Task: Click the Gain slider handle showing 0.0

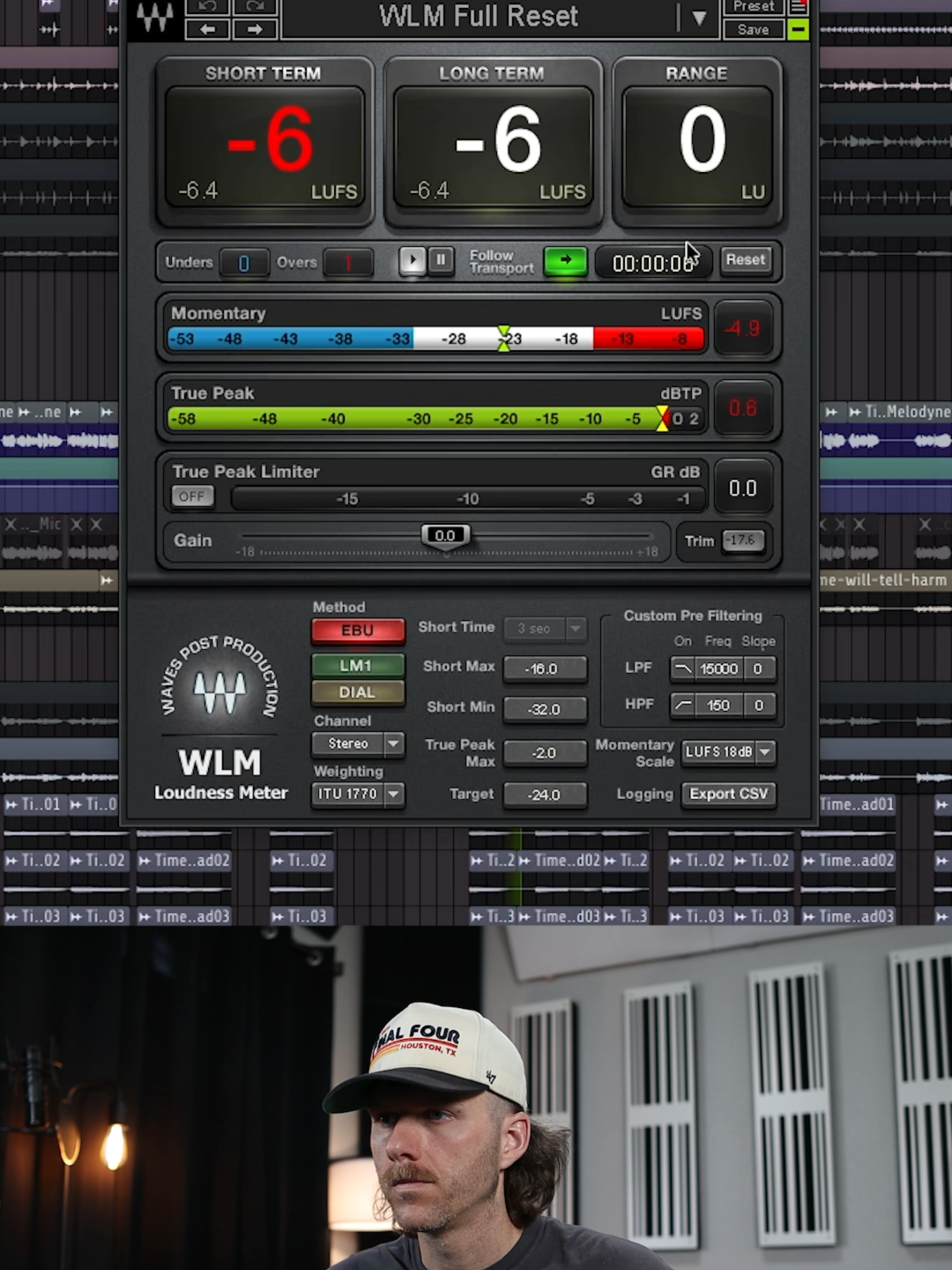Action: [446, 536]
